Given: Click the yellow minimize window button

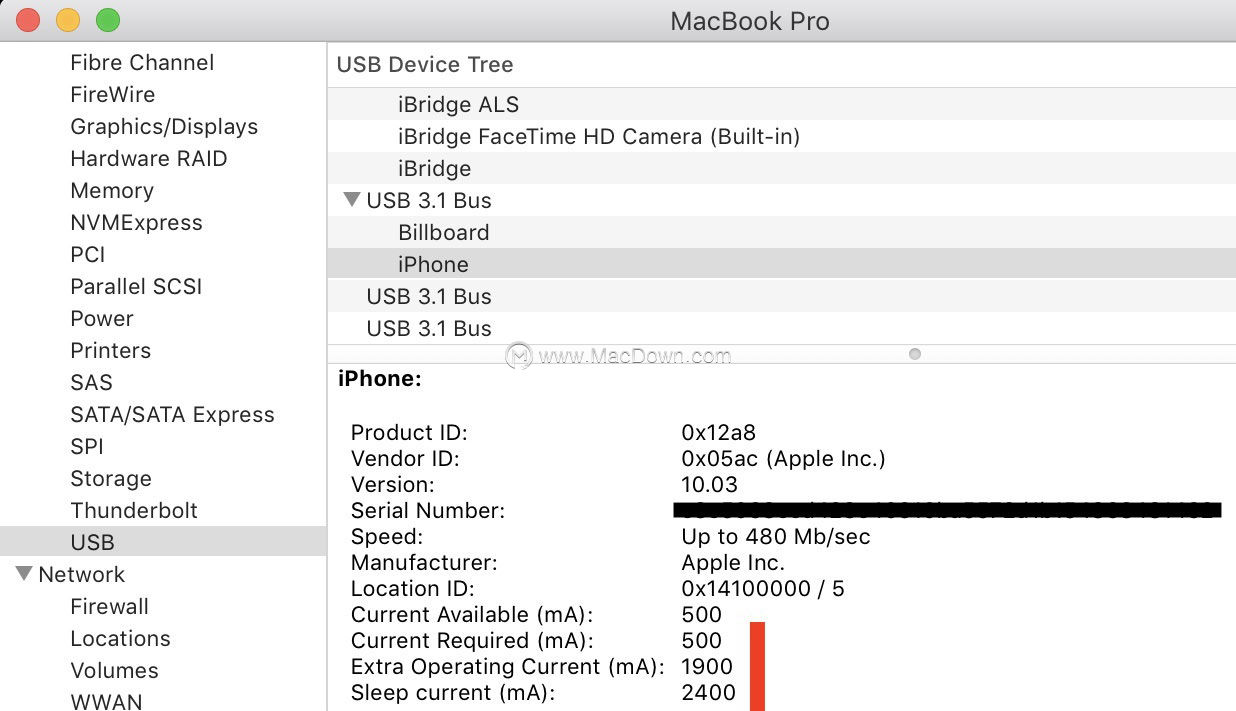Looking at the screenshot, I should (x=68, y=20).
